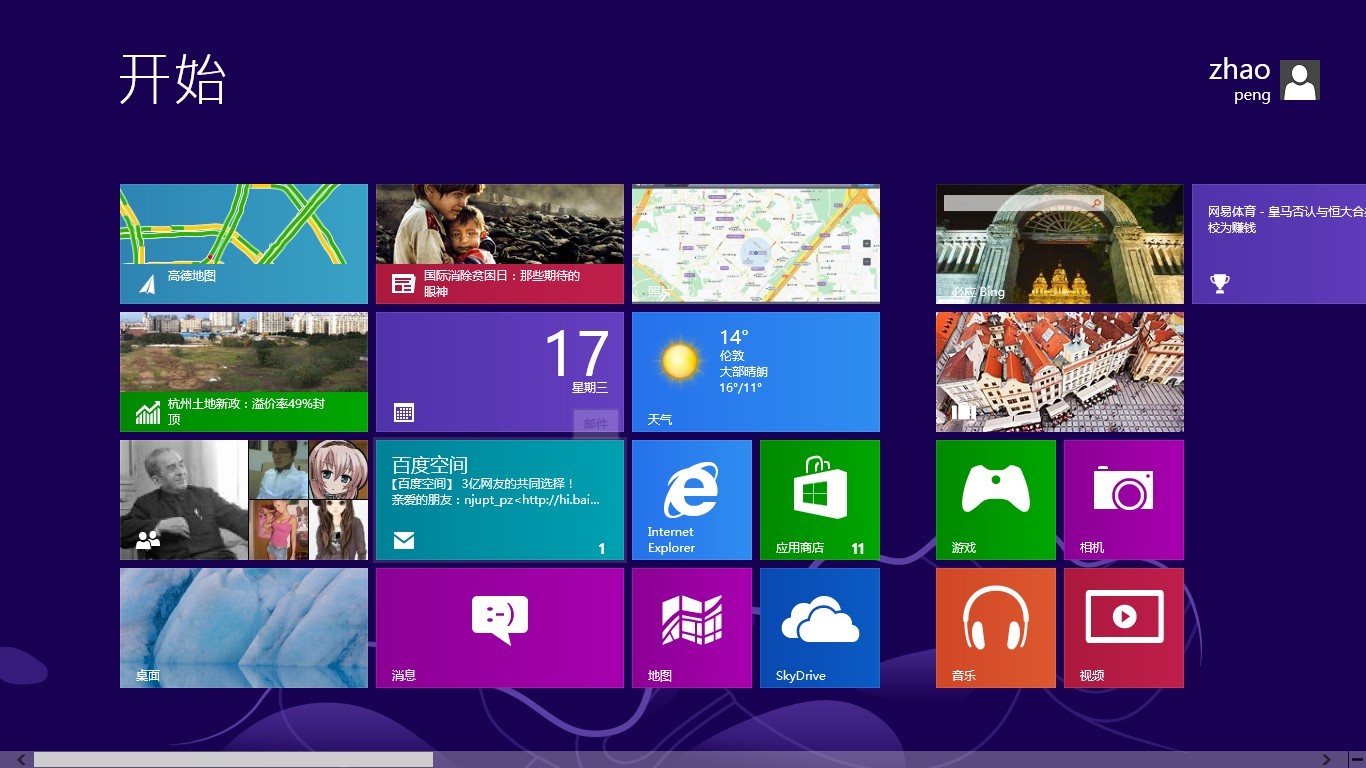This screenshot has width=1366, height=768.
Task: Open 应用商店 showing 11 updates
Action: [819, 499]
